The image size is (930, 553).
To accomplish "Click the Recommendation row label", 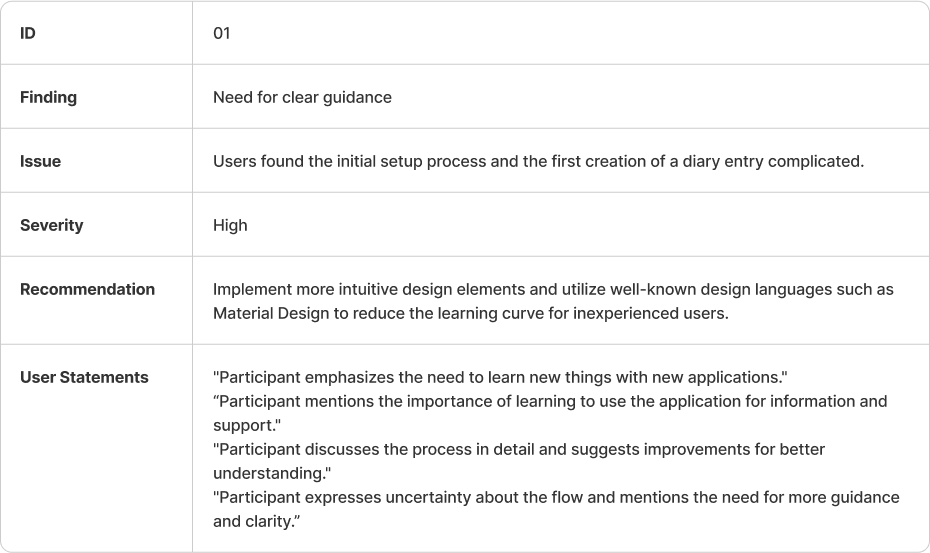I will point(88,290).
